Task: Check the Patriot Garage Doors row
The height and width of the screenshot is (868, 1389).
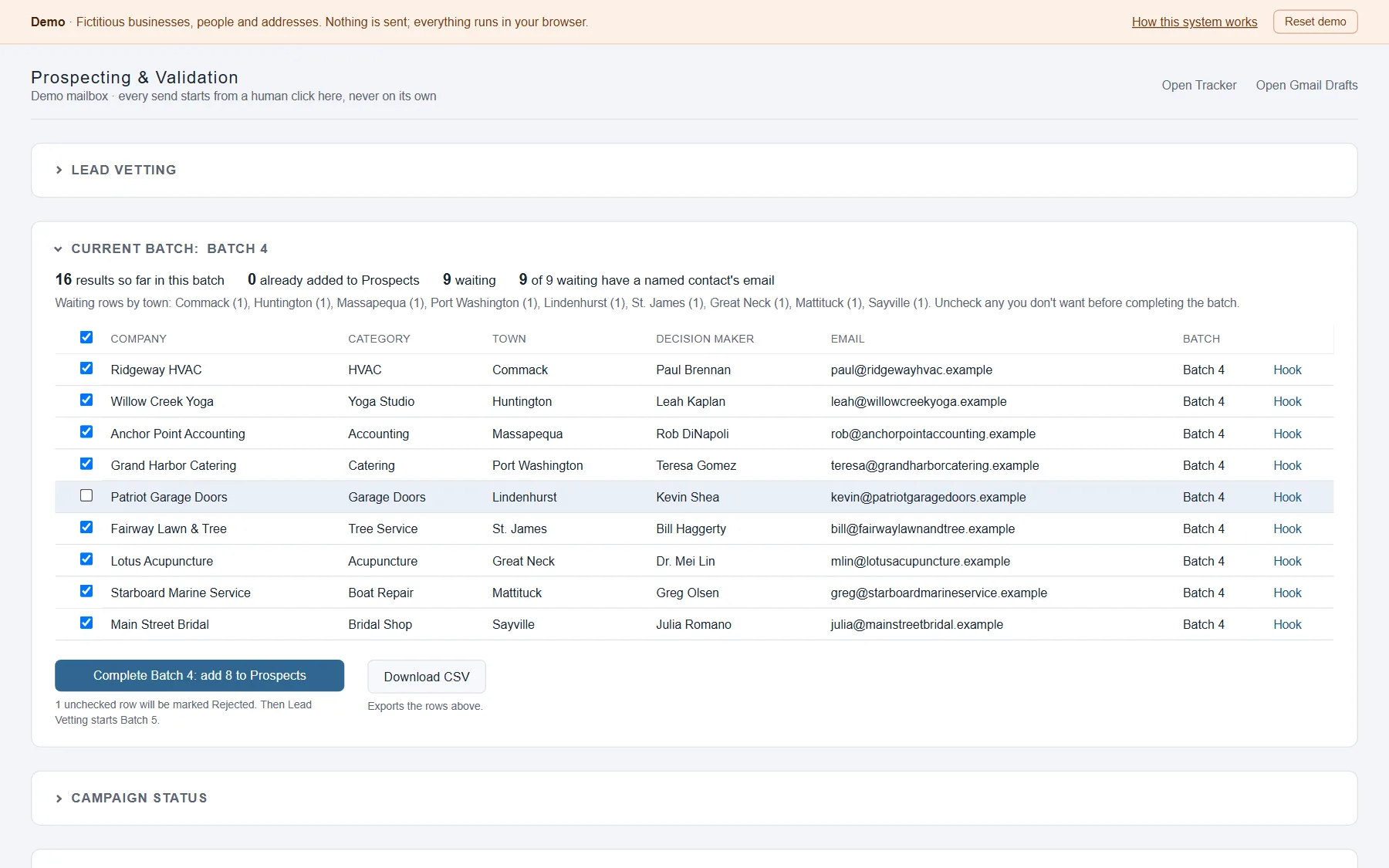Action: 86,495
